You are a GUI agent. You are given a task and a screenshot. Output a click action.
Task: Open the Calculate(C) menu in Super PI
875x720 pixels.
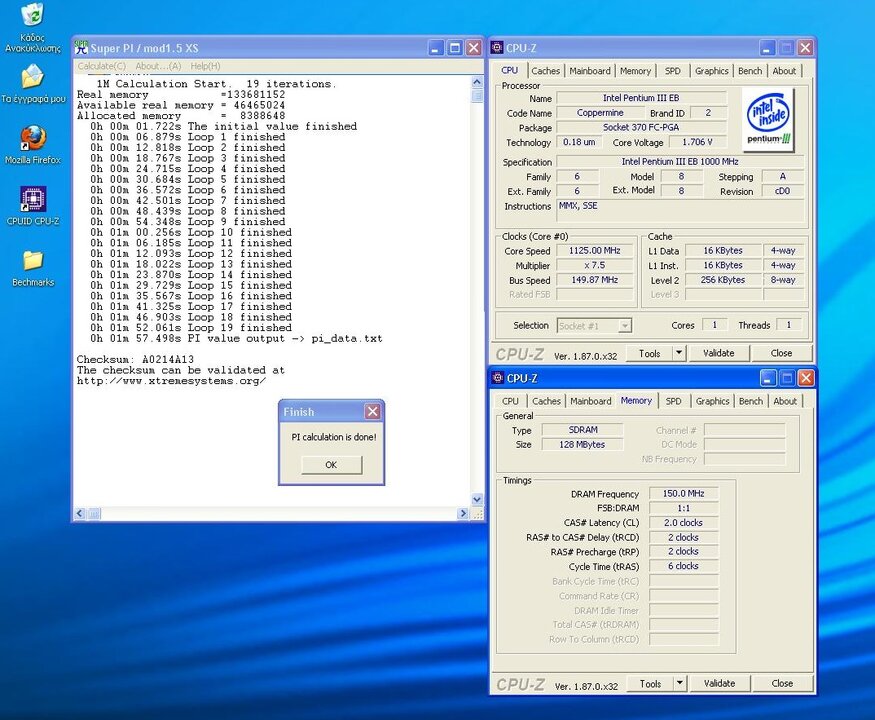pos(102,66)
